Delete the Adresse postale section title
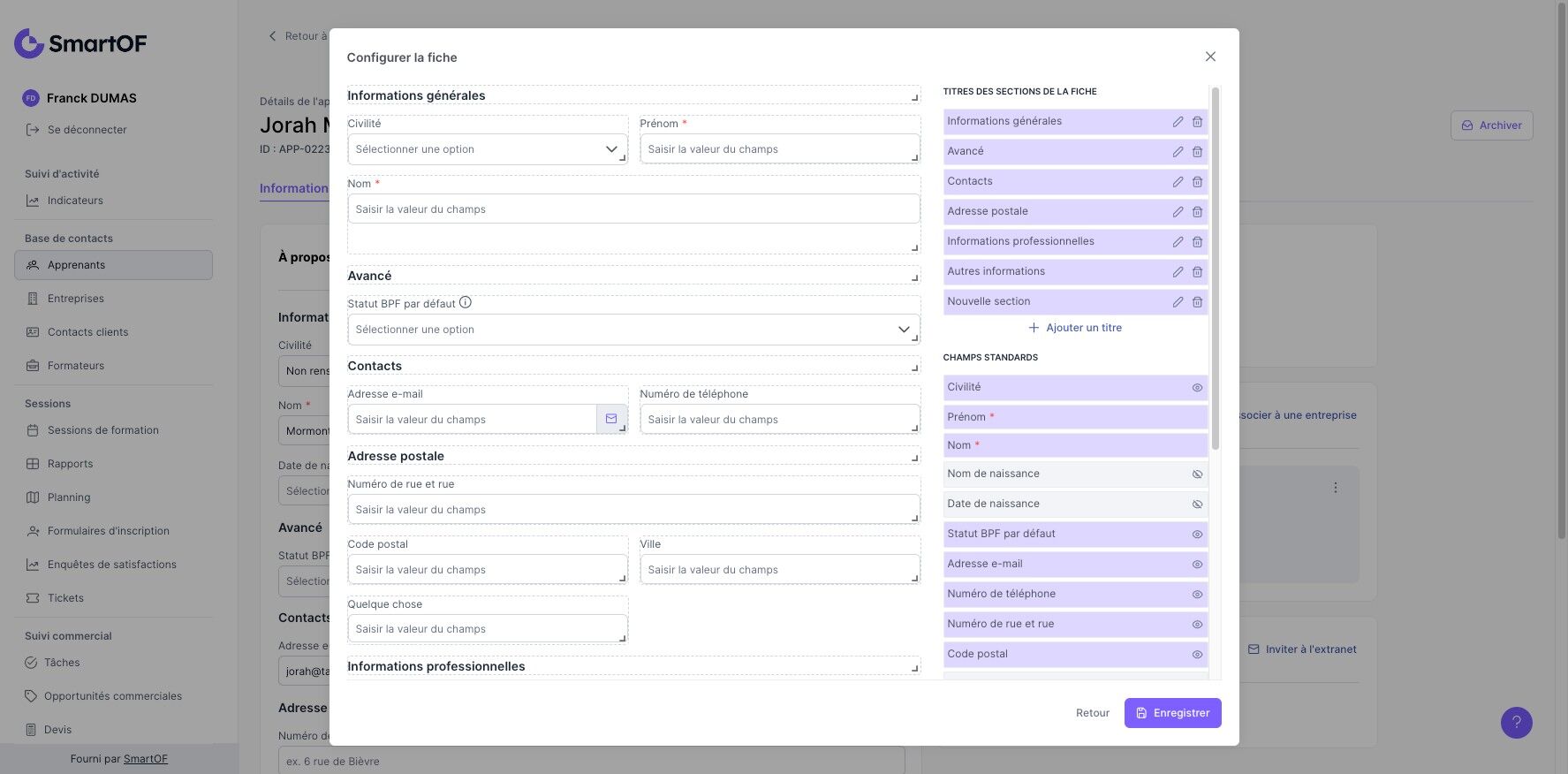 (x=1197, y=212)
